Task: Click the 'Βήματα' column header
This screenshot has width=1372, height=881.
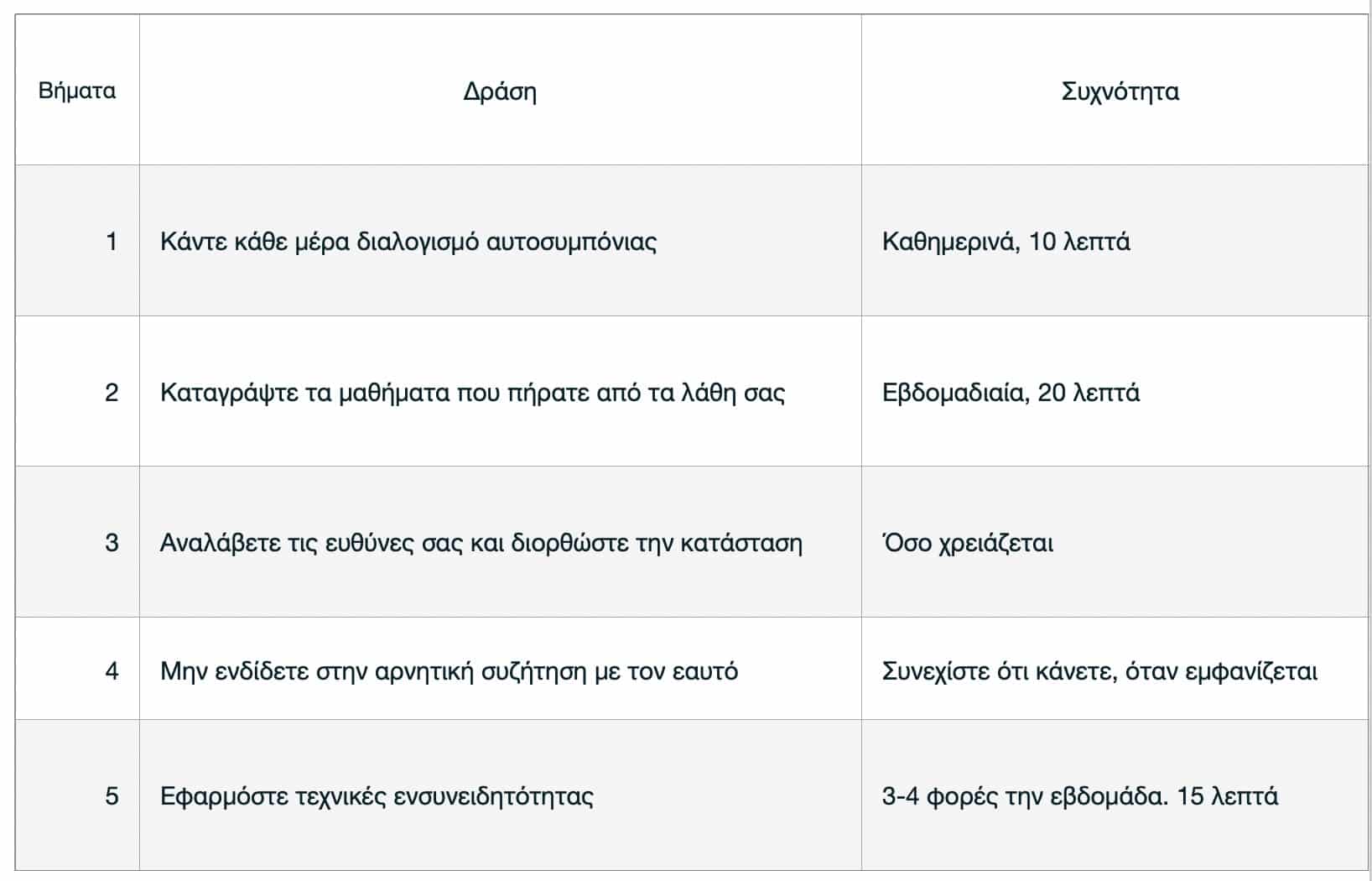Action: point(77,91)
